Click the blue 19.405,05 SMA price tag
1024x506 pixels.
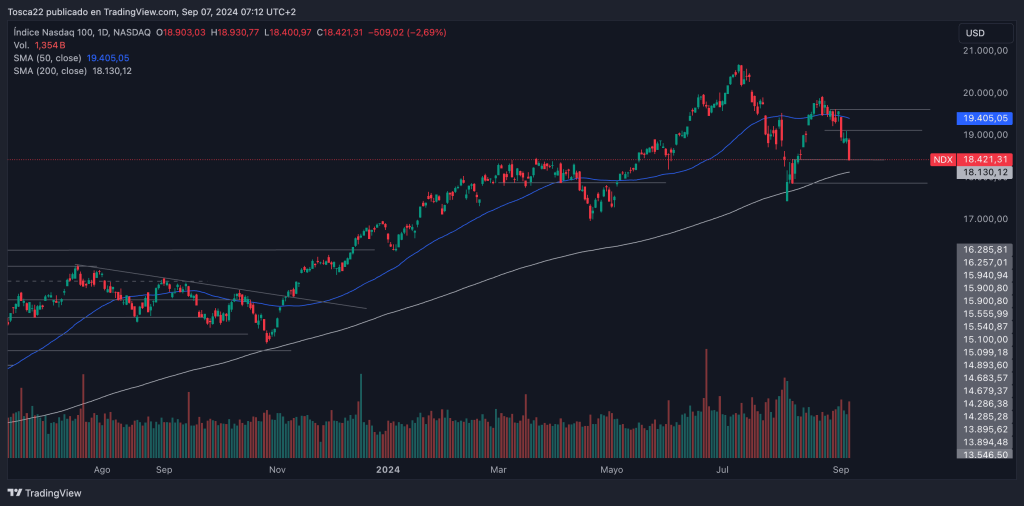(984, 117)
